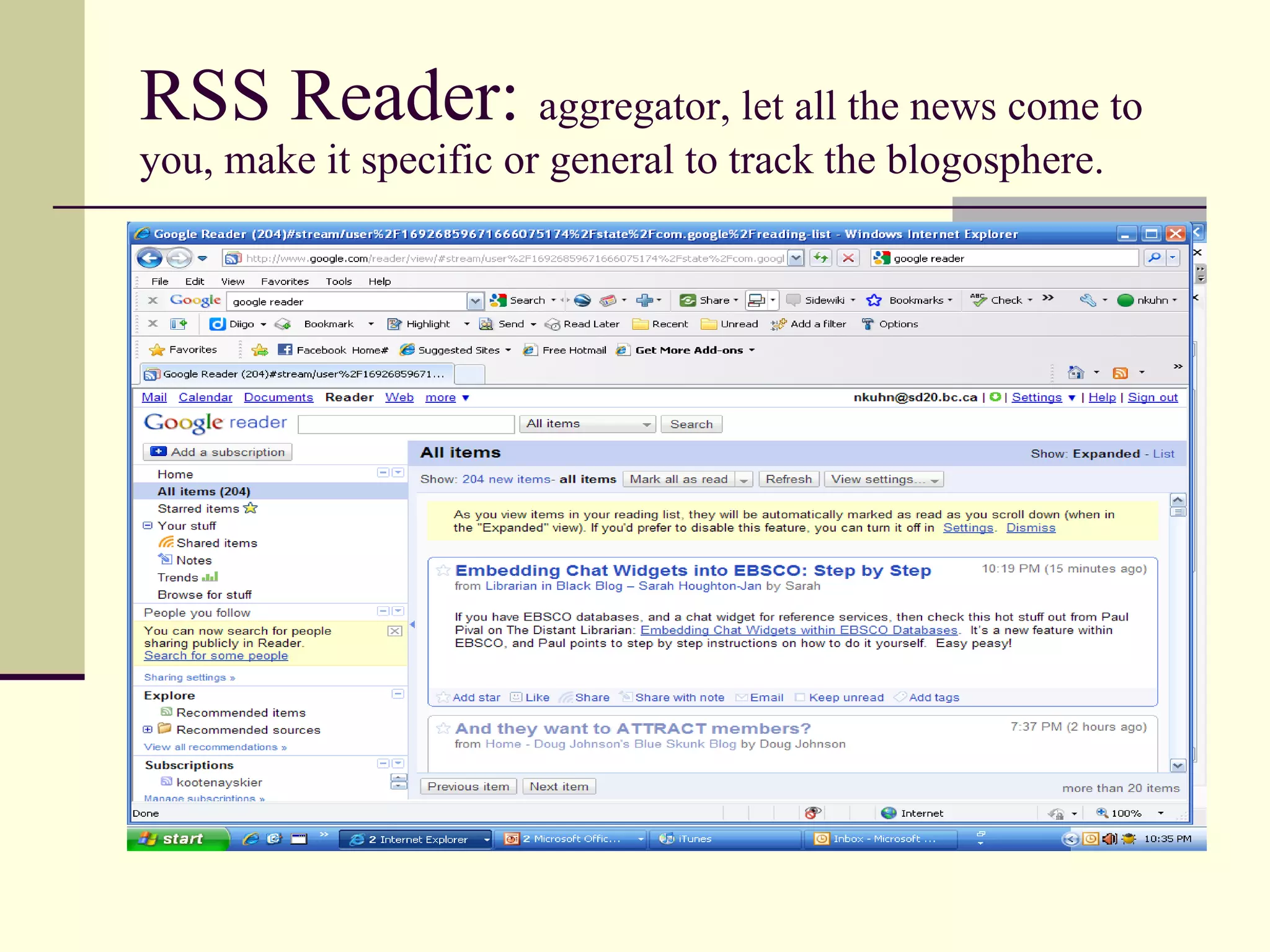Collapse the Explore section

coord(398,694)
